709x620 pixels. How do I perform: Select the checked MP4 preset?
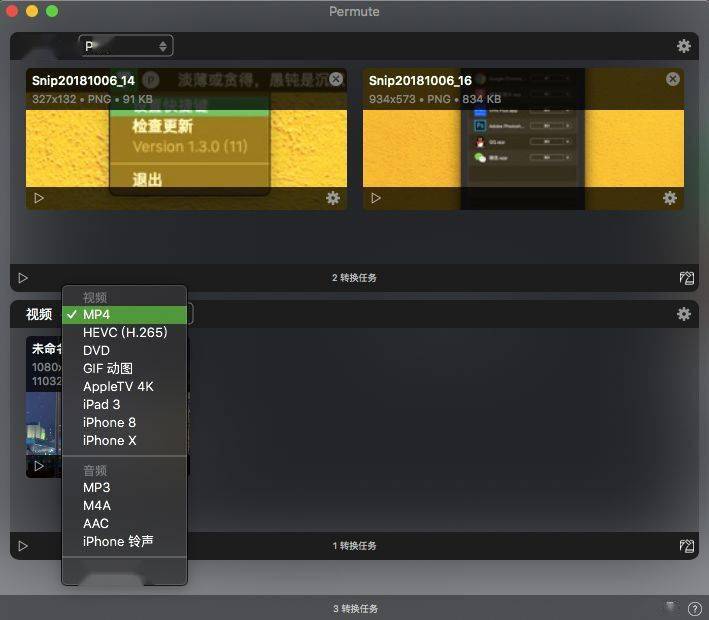pyautogui.click(x=97, y=315)
